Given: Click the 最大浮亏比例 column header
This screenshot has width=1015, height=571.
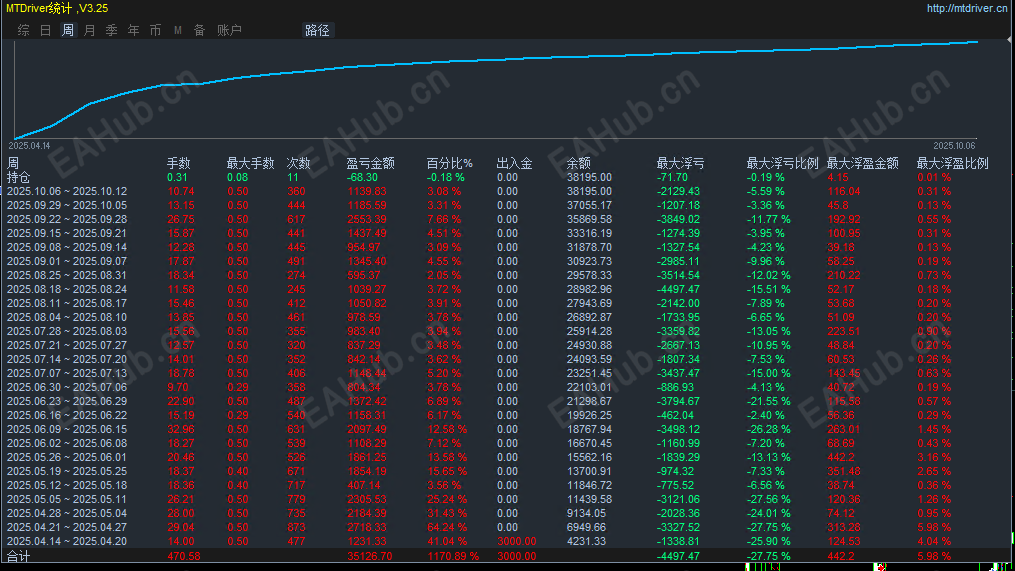Looking at the screenshot, I should 783,164.
